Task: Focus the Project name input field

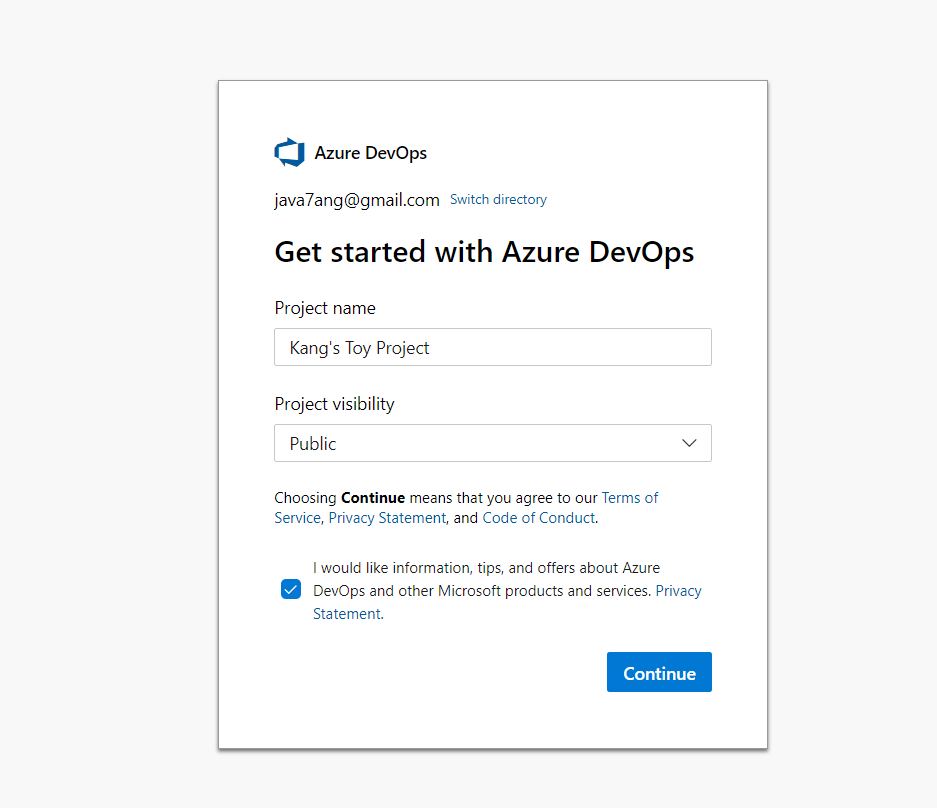Action: click(x=492, y=347)
